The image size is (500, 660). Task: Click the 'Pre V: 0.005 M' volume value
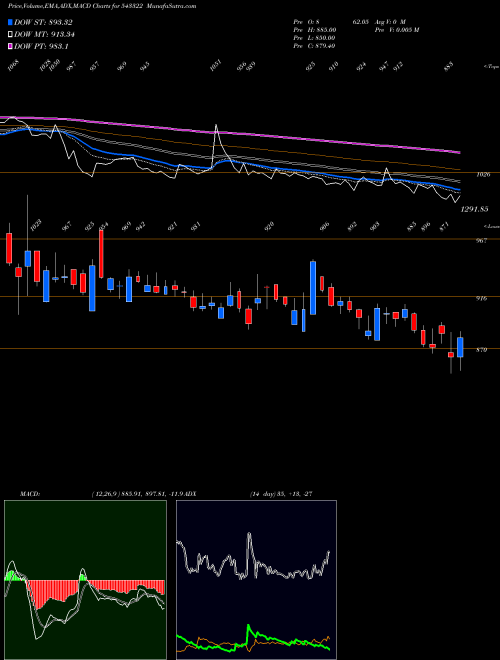pyautogui.click(x=398, y=30)
